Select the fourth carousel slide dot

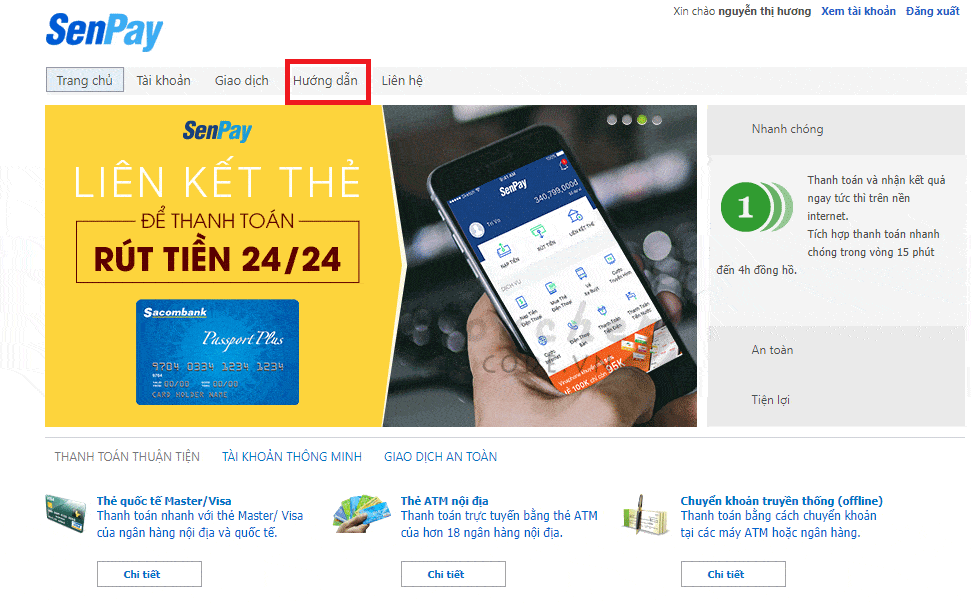pos(657,119)
